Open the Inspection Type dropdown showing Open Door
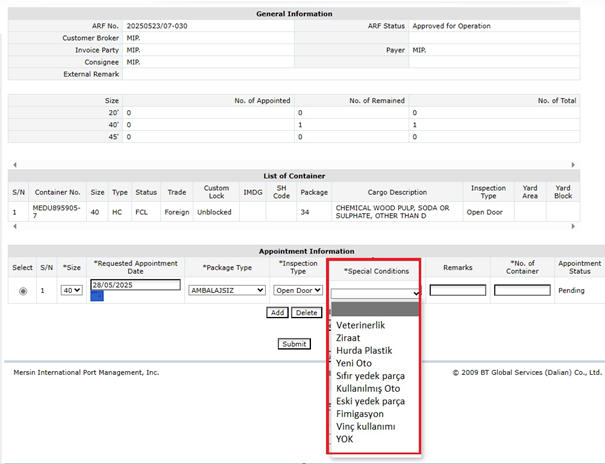Screen dimensions: 605x464 (x=298, y=290)
